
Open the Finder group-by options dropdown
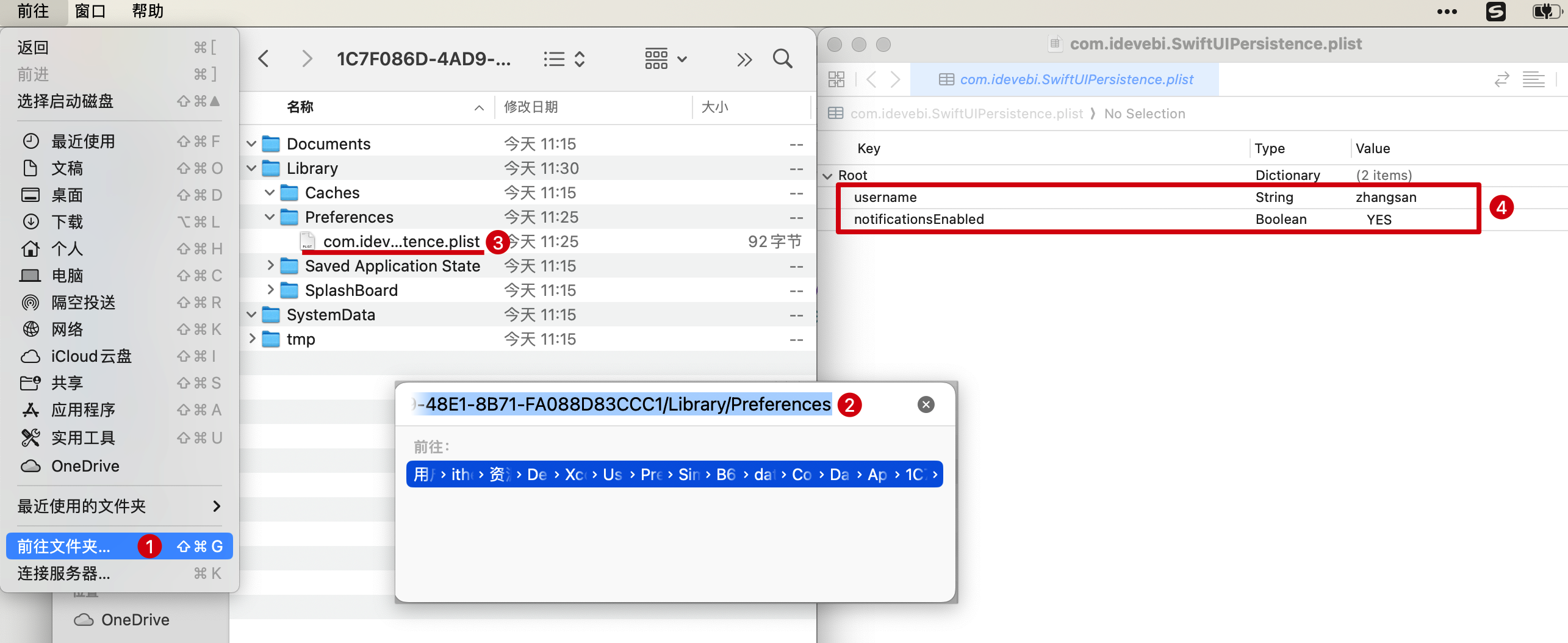click(x=666, y=59)
